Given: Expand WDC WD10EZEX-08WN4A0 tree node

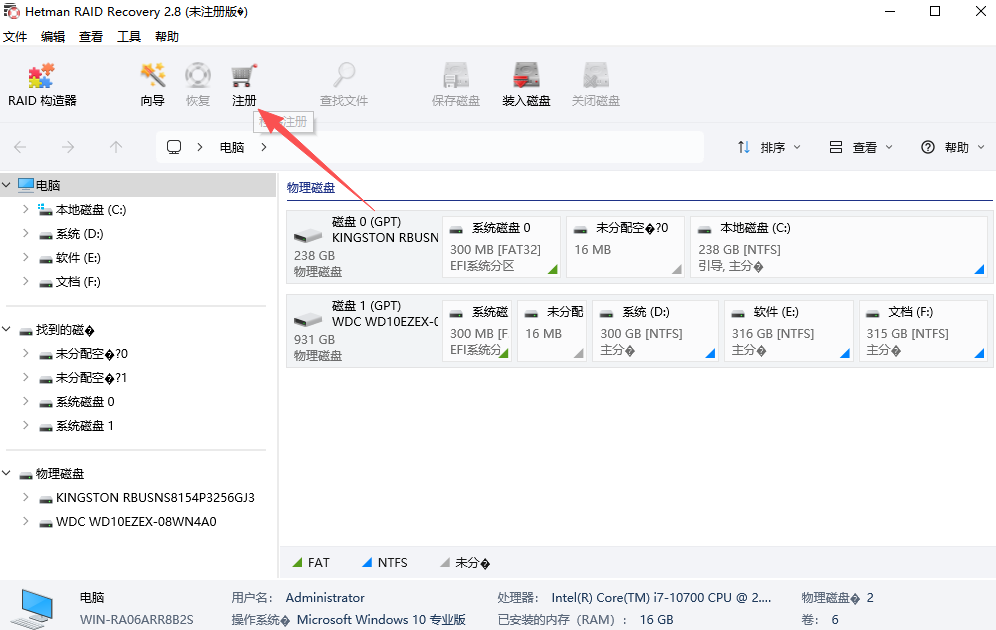Looking at the screenshot, I should [x=25, y=521].
